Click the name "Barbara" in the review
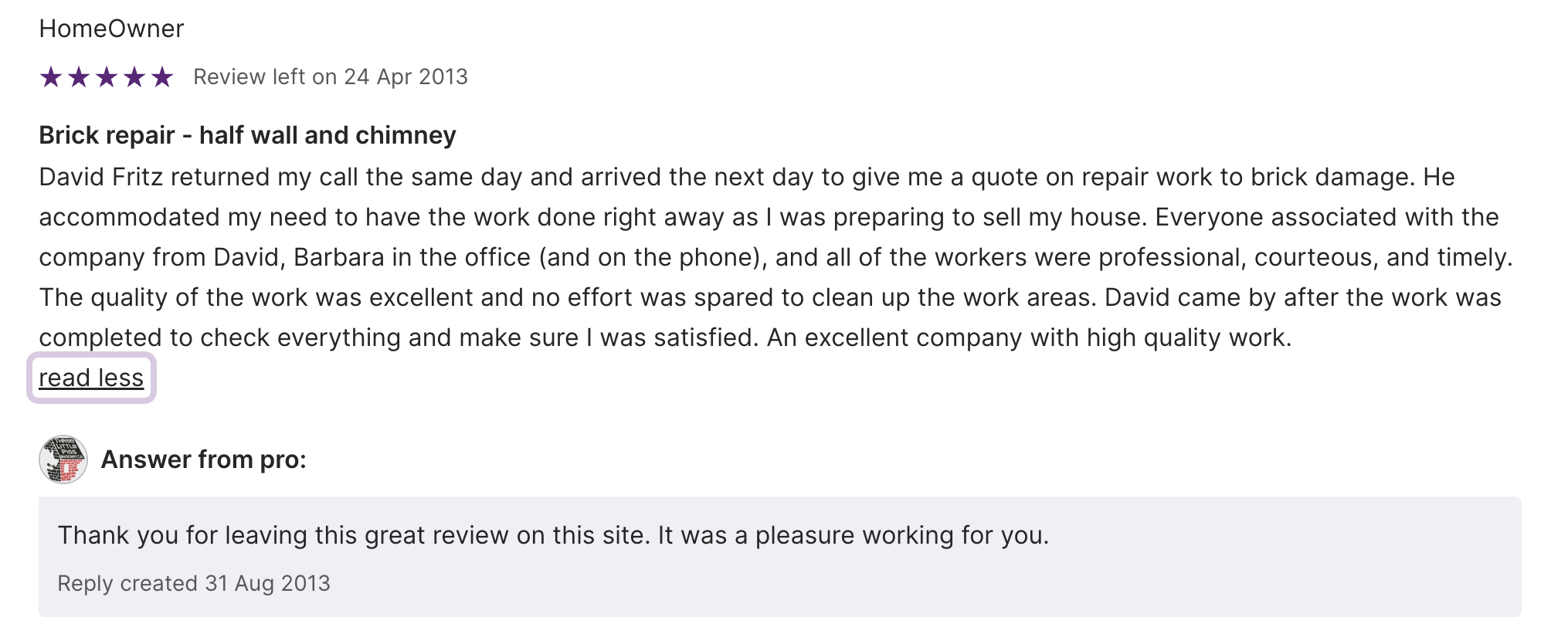 coord(338,257)
